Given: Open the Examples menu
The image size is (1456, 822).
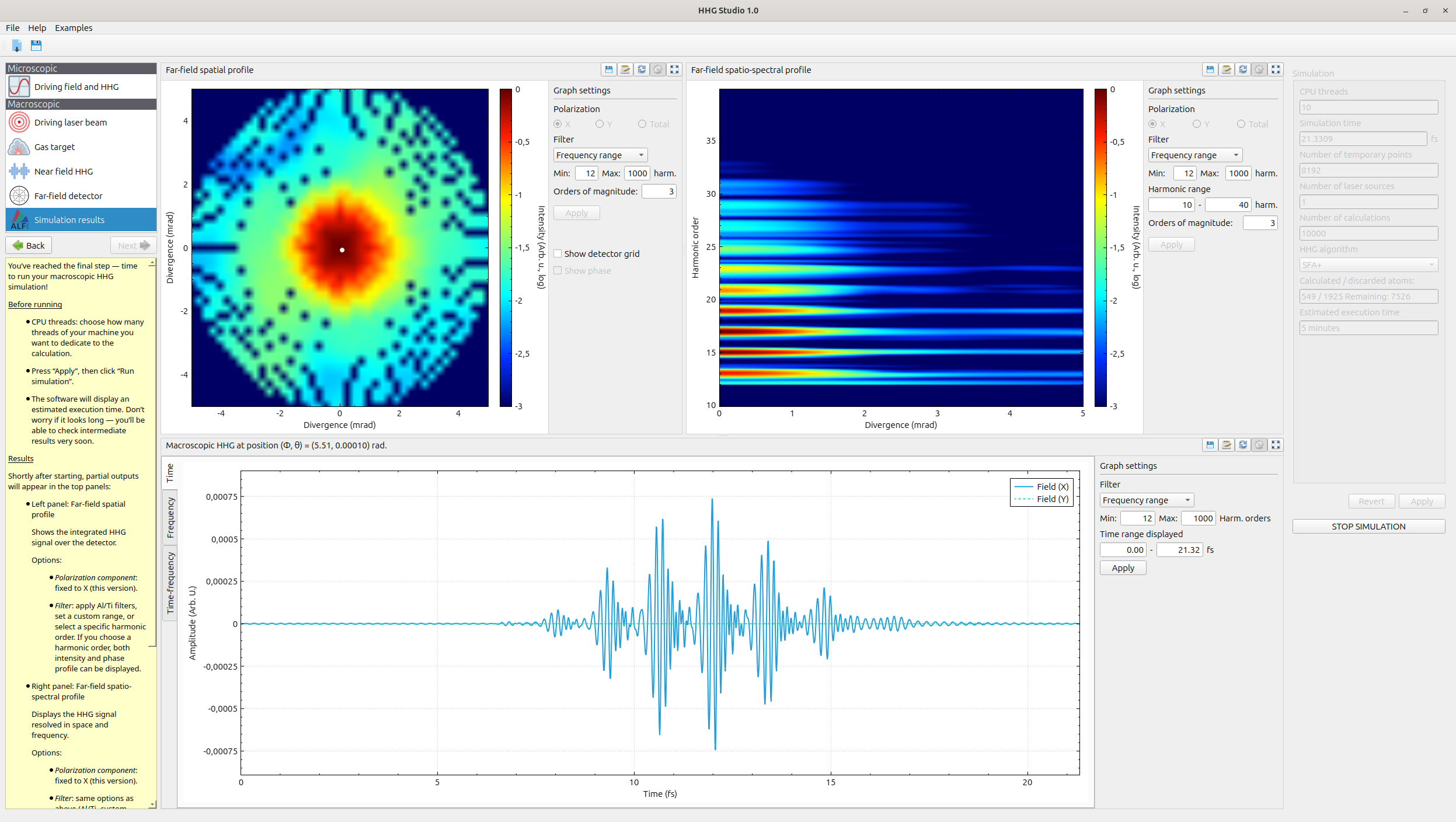Looking at the screenshot, I should coord(74,28).
